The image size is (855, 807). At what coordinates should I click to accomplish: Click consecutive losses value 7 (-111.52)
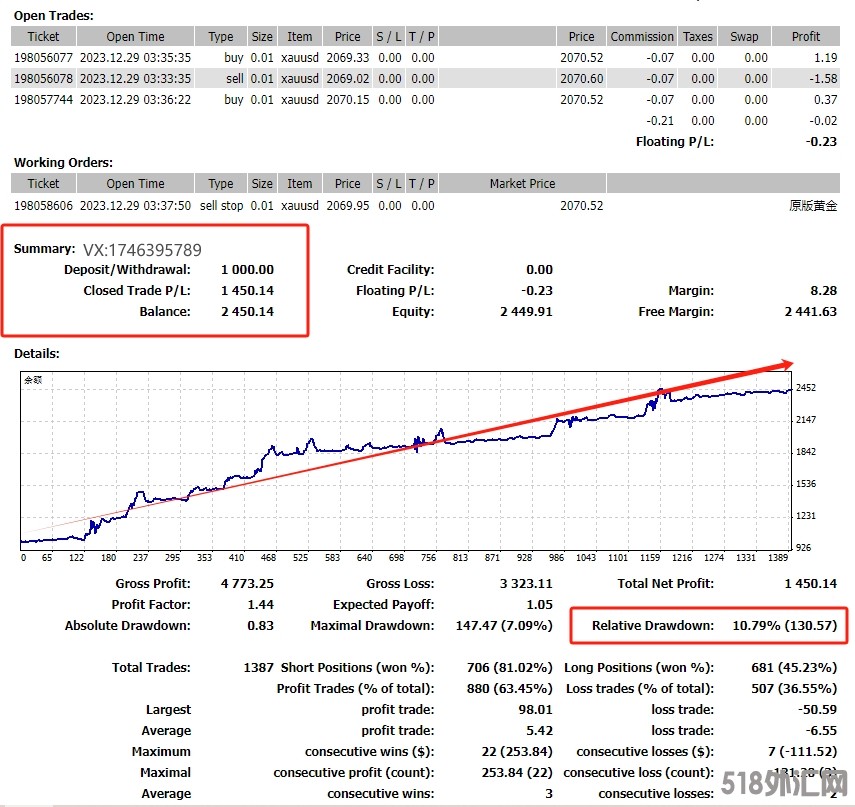[803, 752]
